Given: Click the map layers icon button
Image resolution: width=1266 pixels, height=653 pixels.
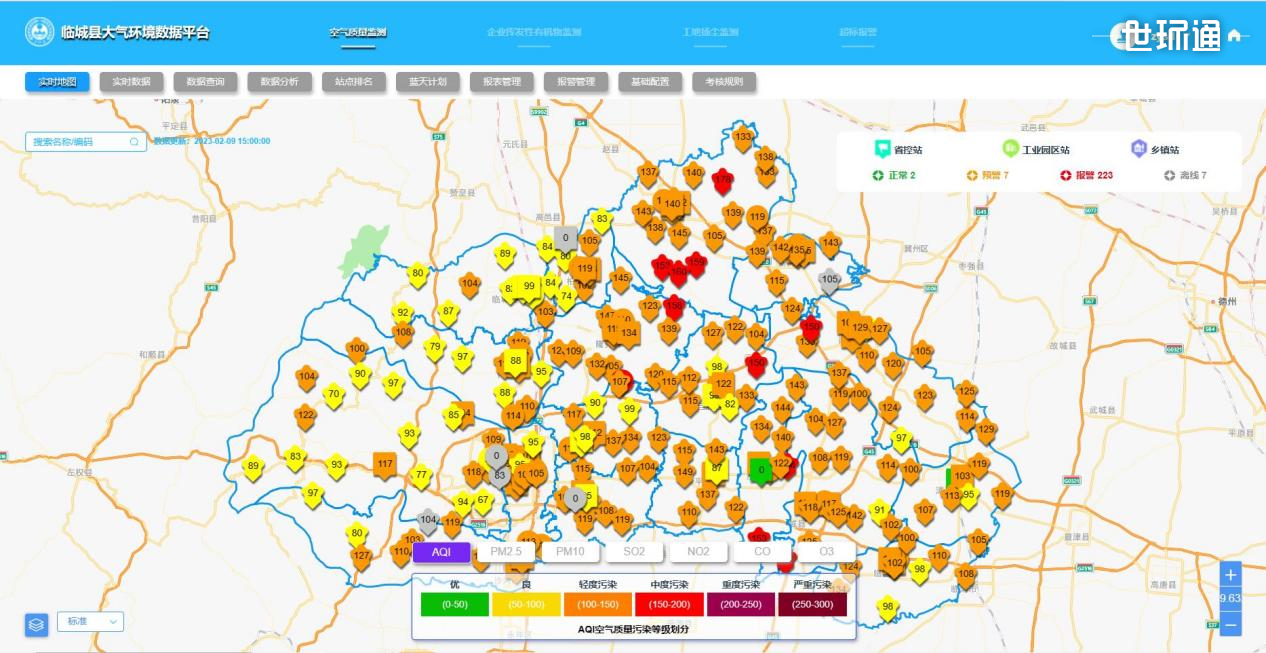Looking at the screenshot, I should click(36, 625).
